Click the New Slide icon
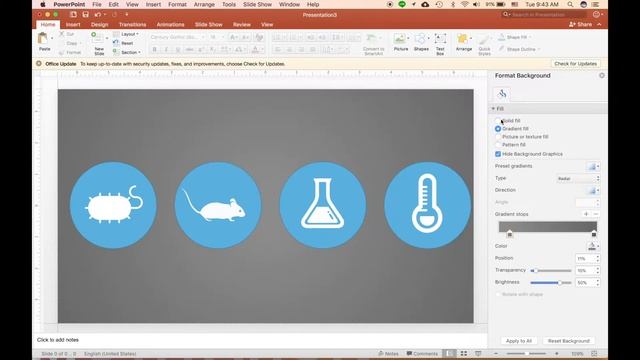 [x=98, y=38]
